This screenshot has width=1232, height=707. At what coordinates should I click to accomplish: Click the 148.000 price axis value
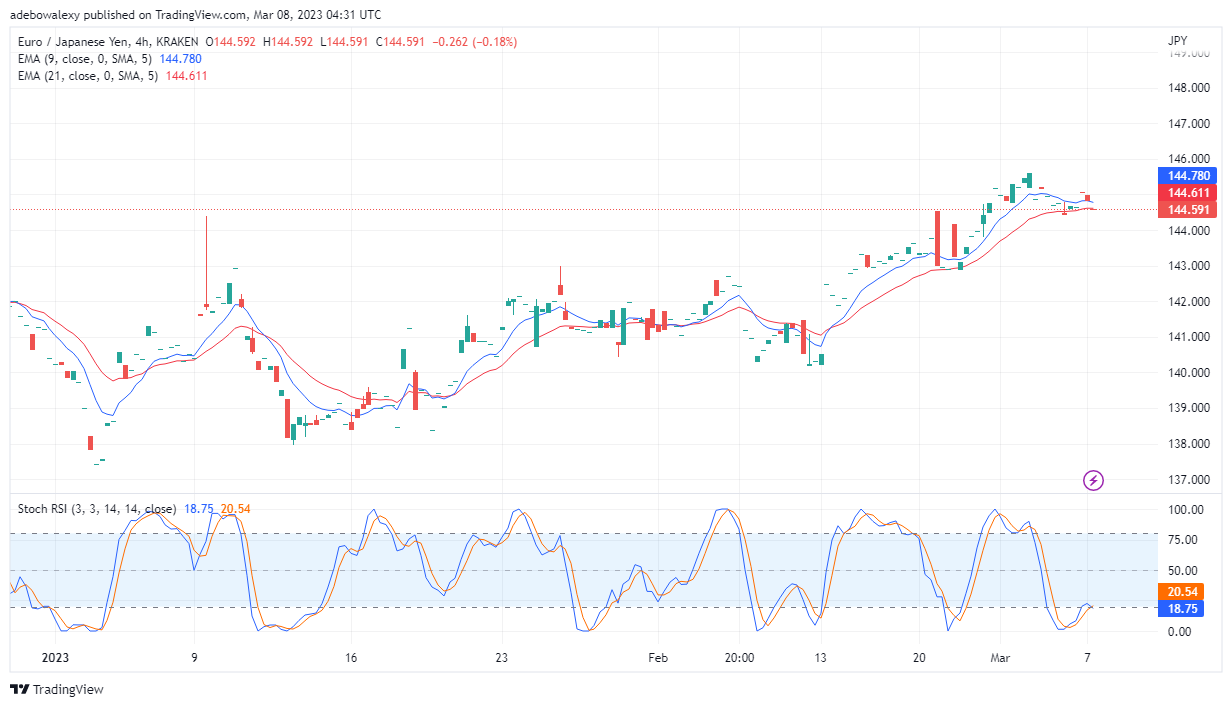(1188, 88)
